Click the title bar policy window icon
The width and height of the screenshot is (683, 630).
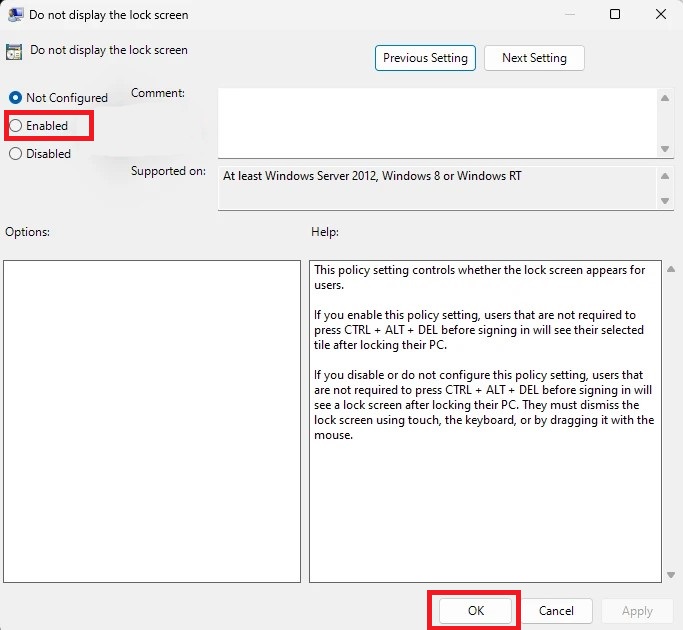point(16,15)
